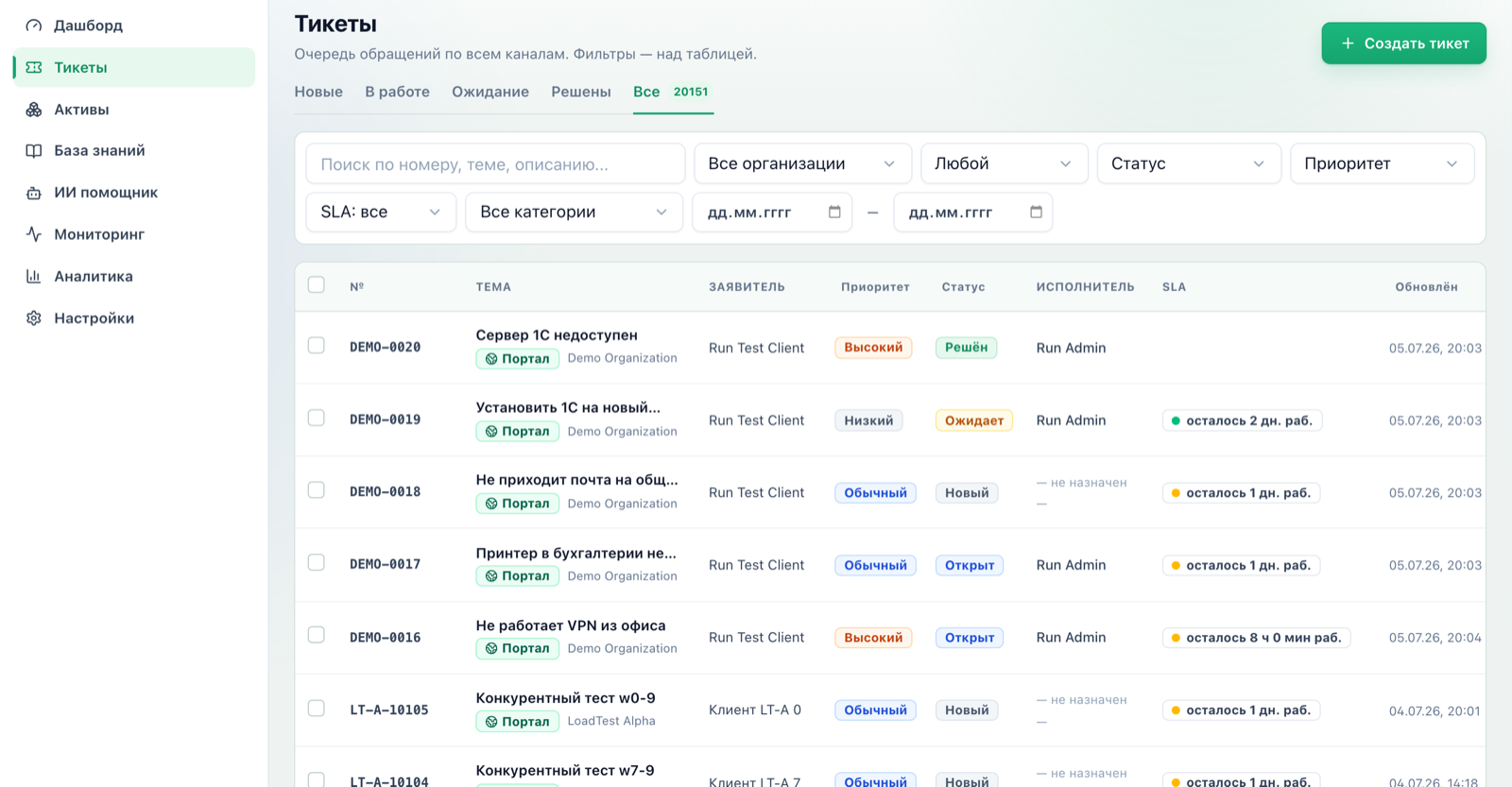Switch to the Решены tab
This screenshot has width=1512, height=787.
(x=581, y=92)
